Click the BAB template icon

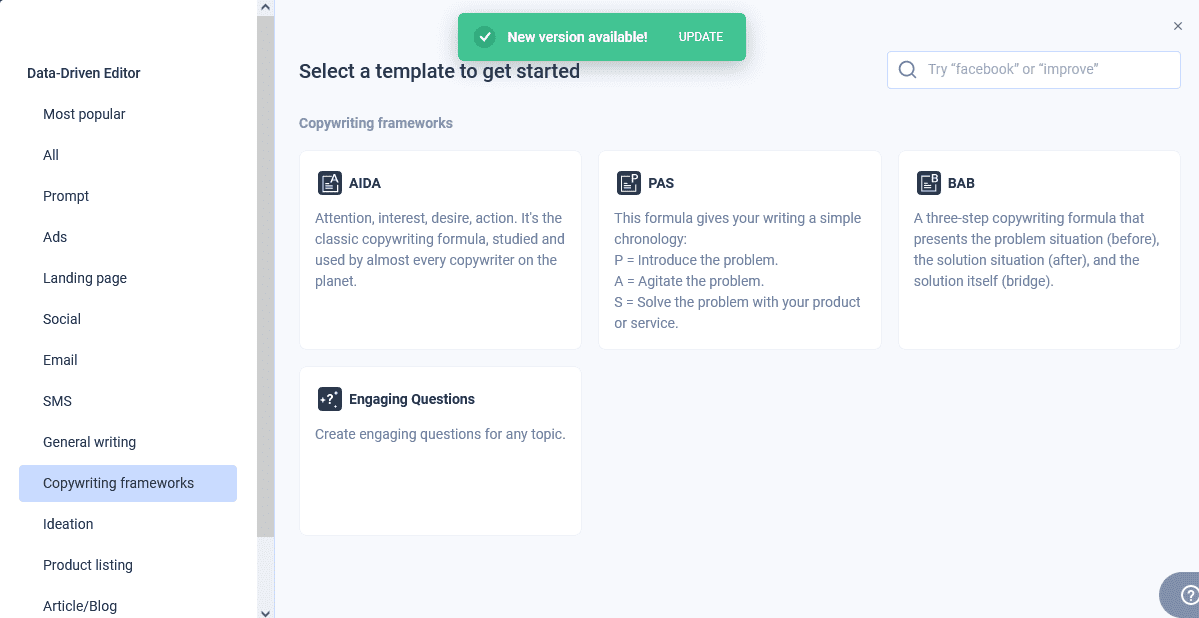929,183
